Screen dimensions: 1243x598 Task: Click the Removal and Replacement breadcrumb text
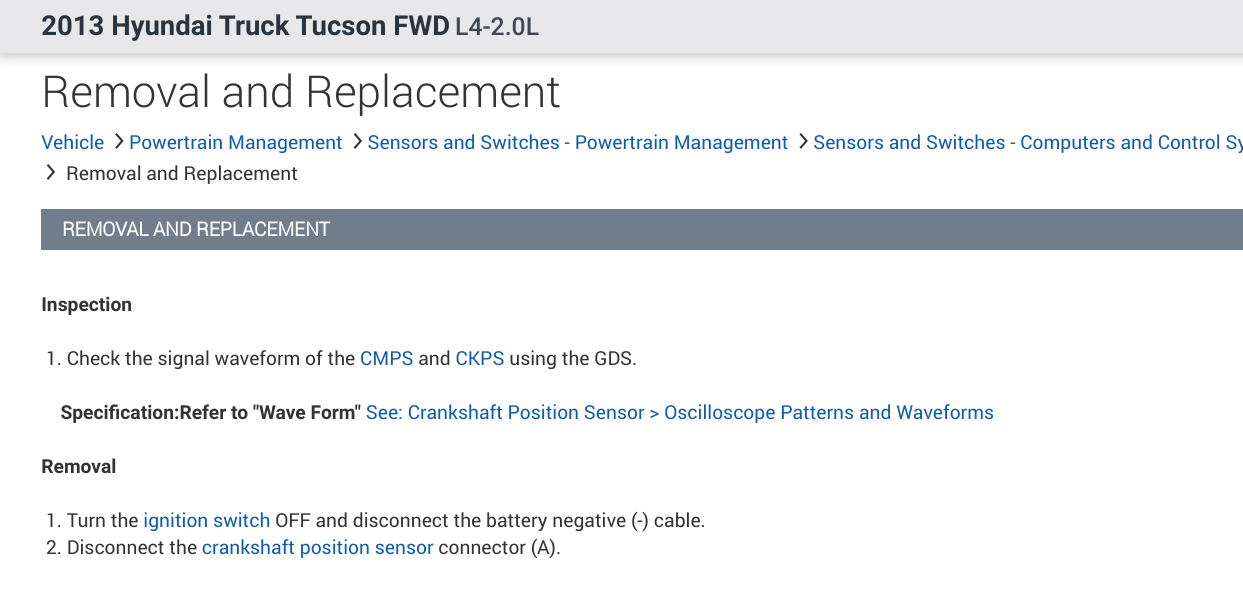click(x=181, y=174)
